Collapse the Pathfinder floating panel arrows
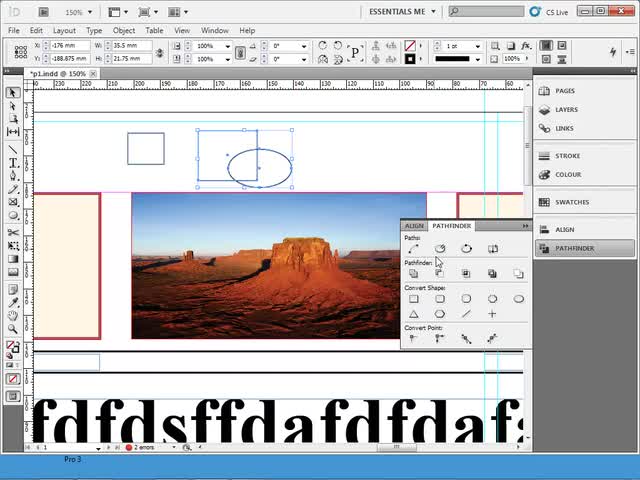Screen dimensions: 640x480 coord(525,226)
